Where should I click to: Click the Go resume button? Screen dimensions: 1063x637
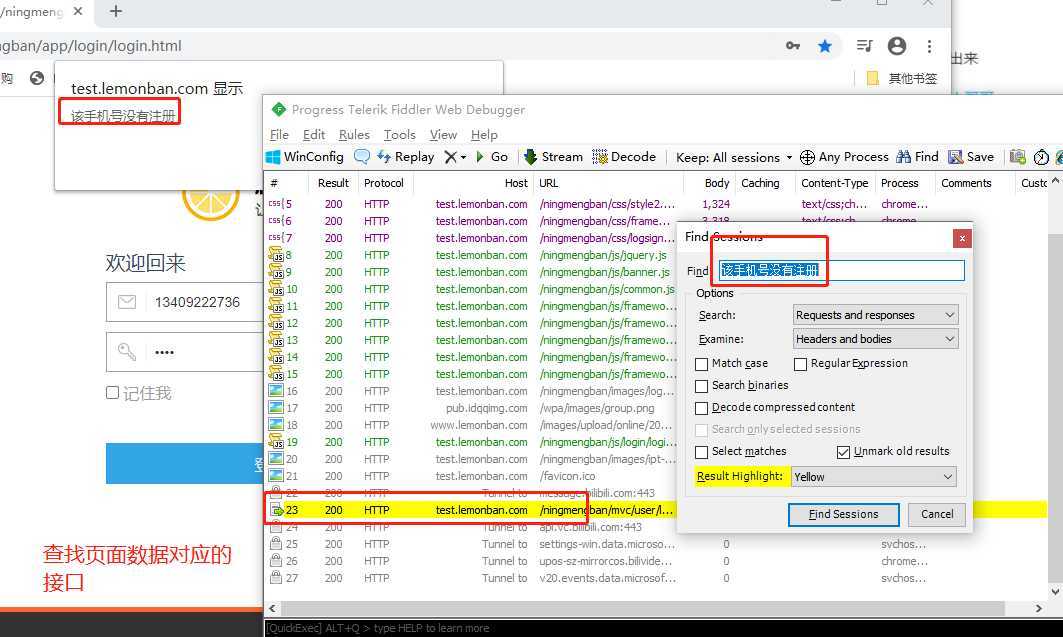tap(492, 157)
